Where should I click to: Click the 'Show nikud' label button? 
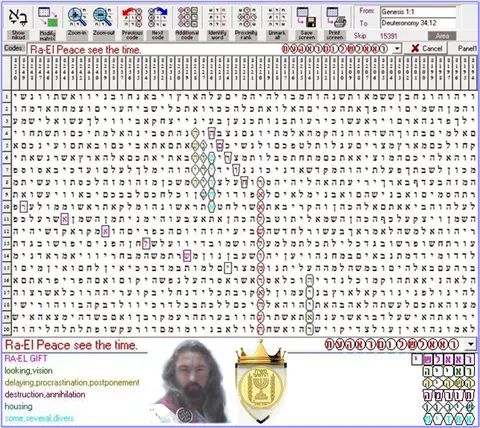click(x=18, y=35)
